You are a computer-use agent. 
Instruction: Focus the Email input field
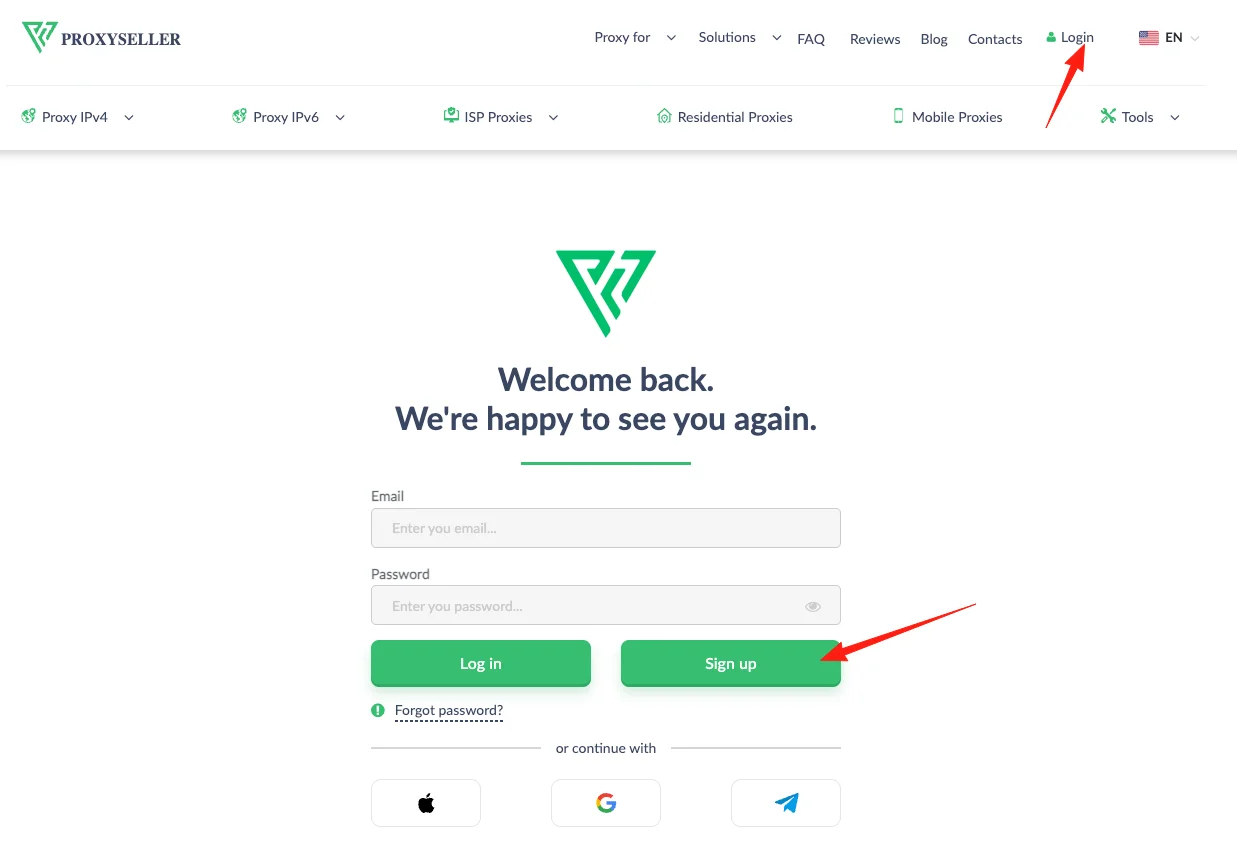(x=606, y=528)
